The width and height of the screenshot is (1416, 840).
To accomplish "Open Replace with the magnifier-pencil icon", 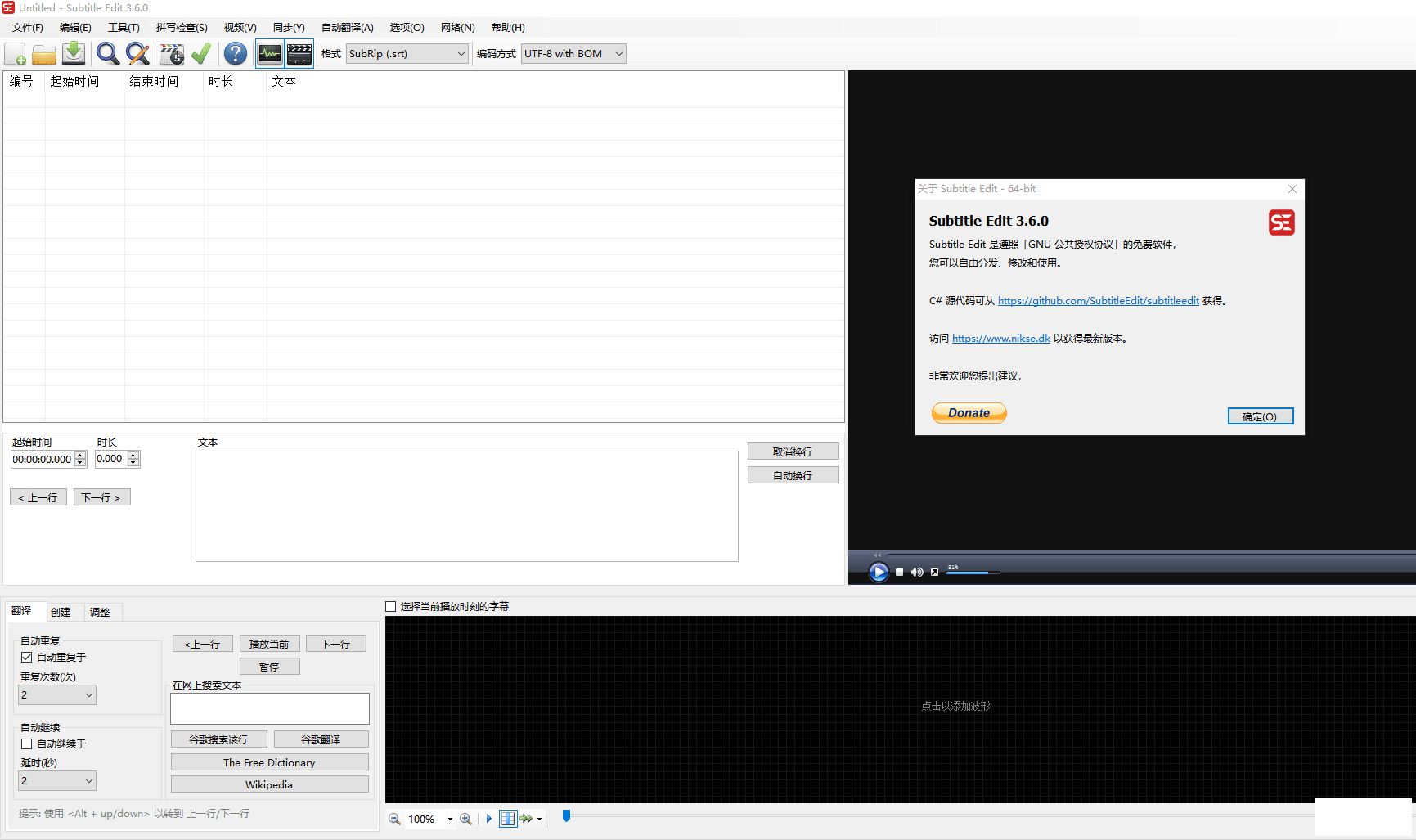I will coord(137,54).
